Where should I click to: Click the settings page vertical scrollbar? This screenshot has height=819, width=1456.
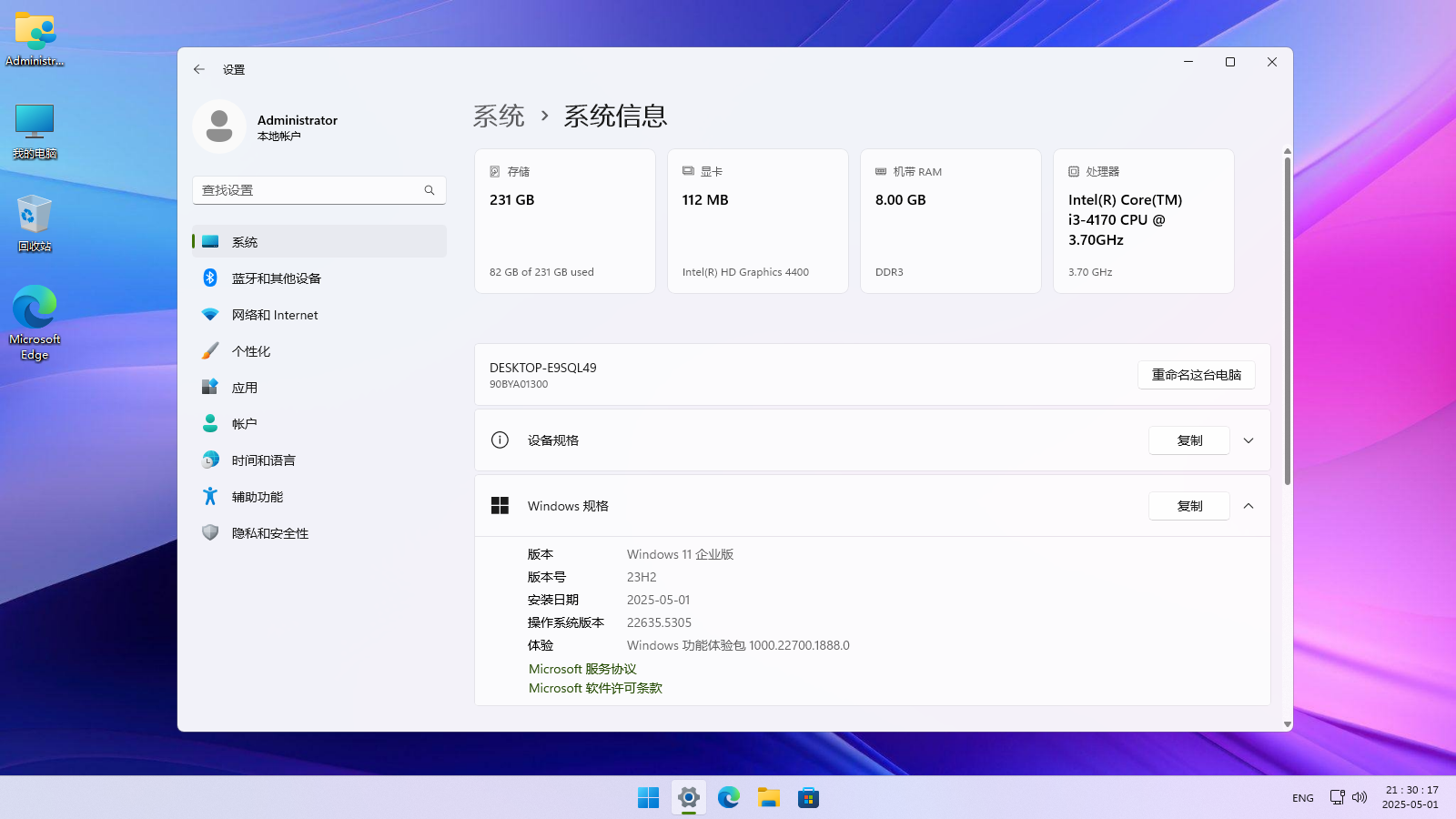pos(1288,320)
